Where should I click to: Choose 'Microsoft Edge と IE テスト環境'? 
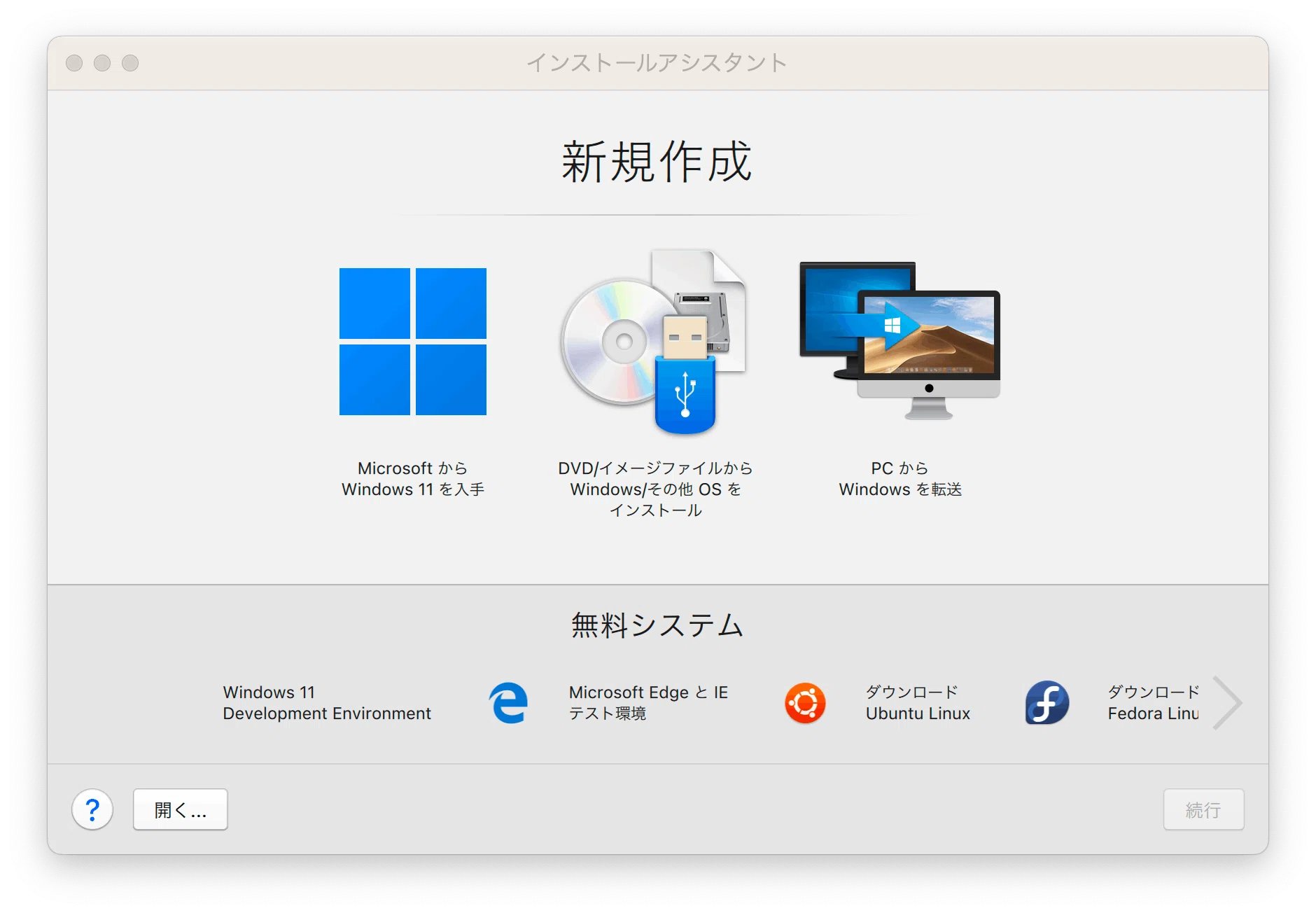coord(648,703)
